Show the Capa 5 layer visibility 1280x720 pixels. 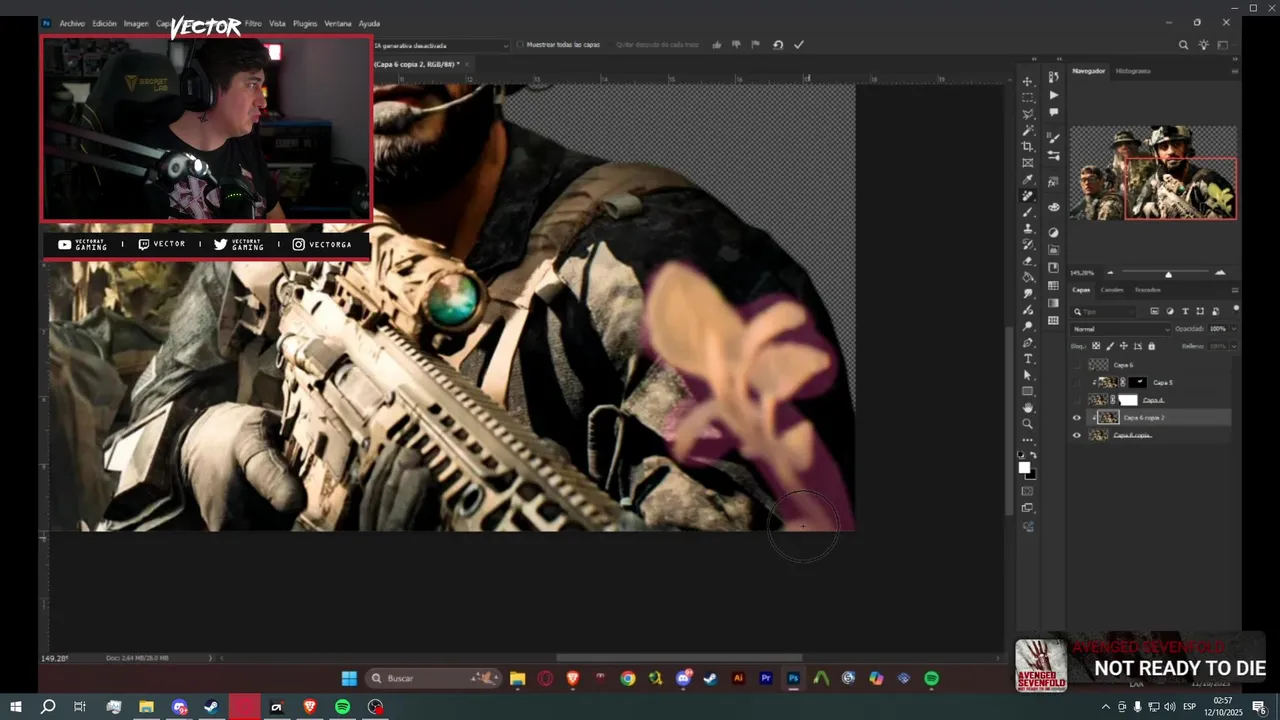pos(1077,382)
